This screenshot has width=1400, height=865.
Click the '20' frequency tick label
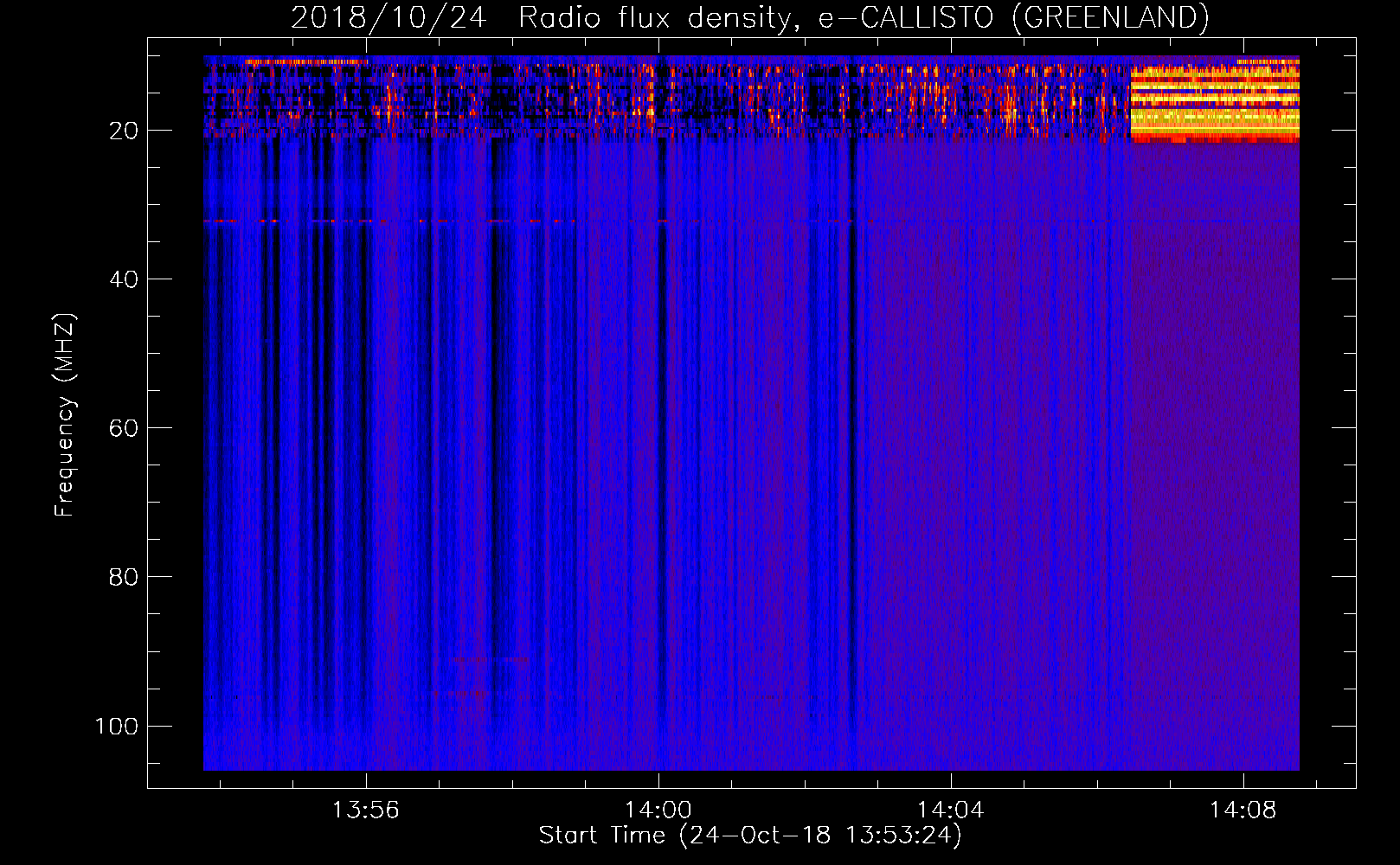tap(124, 131)
